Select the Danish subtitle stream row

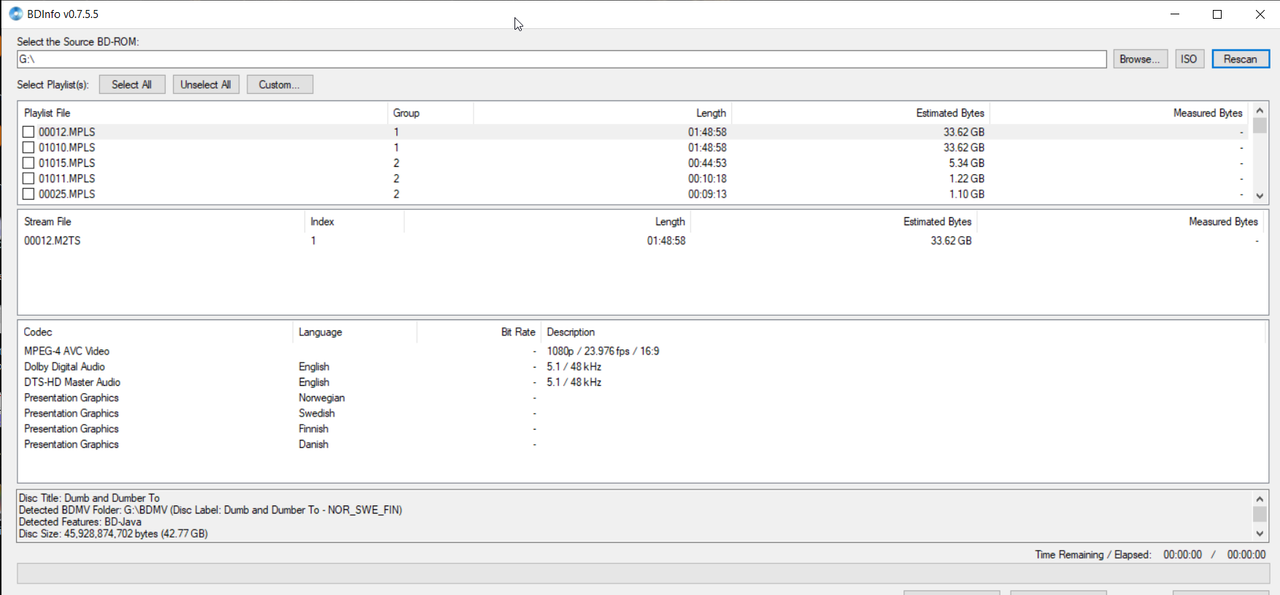pos(641,444)
